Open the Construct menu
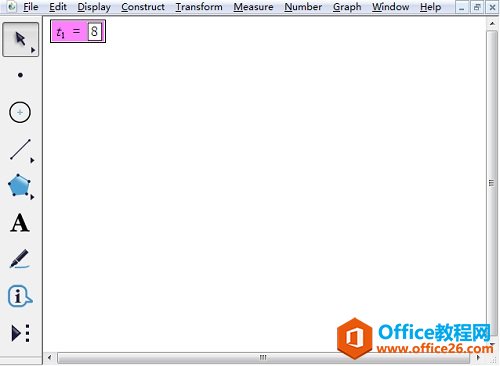 click(143, 7)
